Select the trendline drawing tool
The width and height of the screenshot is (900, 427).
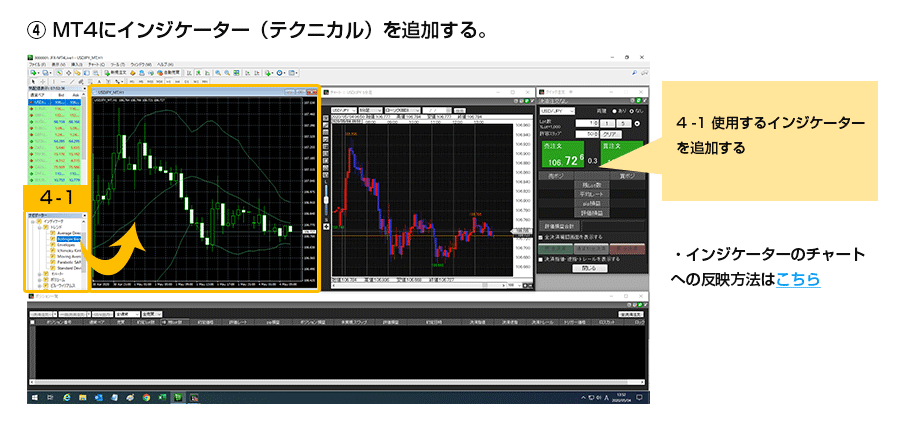click(x=72, y=81)
